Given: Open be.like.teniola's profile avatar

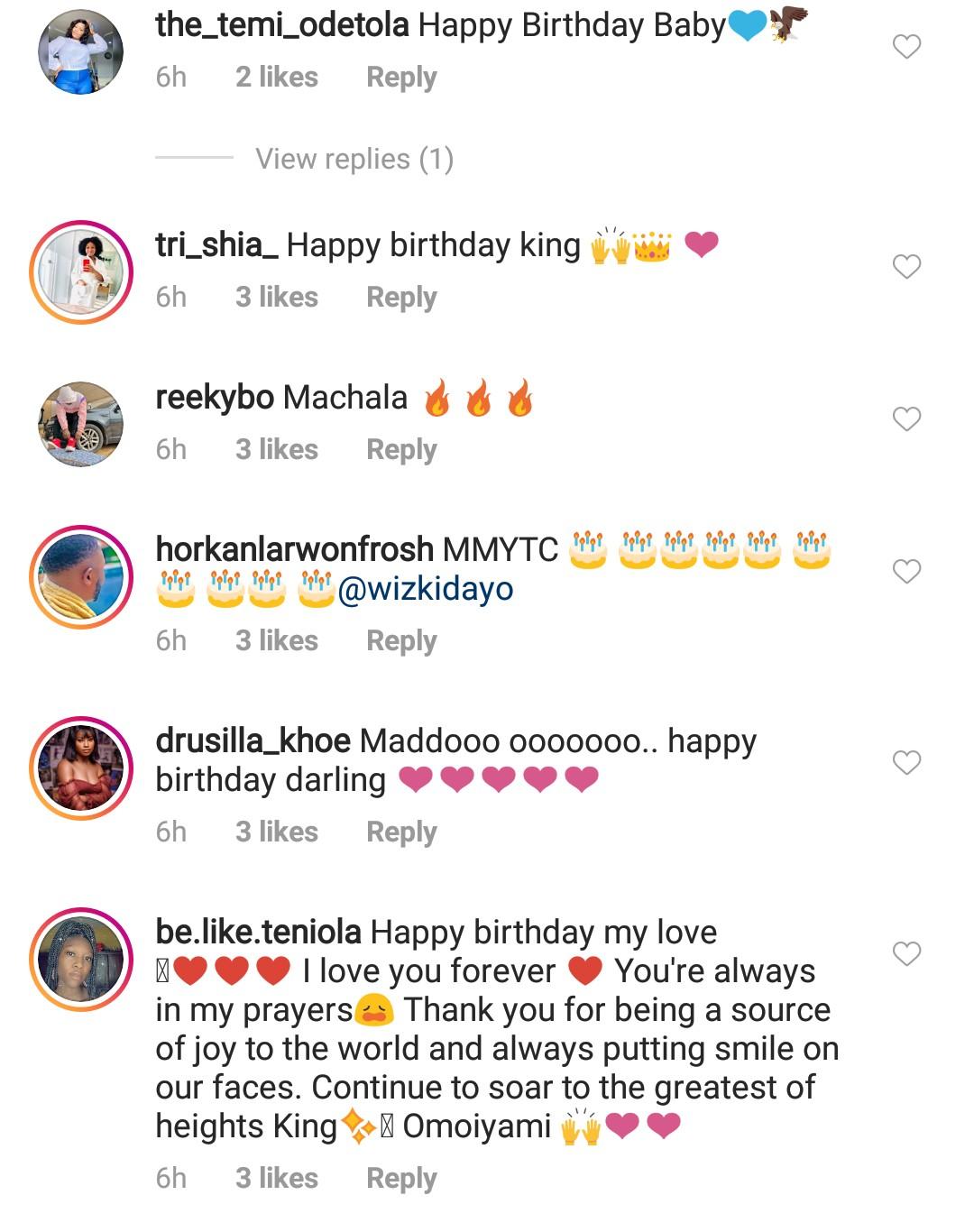Looking at the screenshot, I should (80, 959).
